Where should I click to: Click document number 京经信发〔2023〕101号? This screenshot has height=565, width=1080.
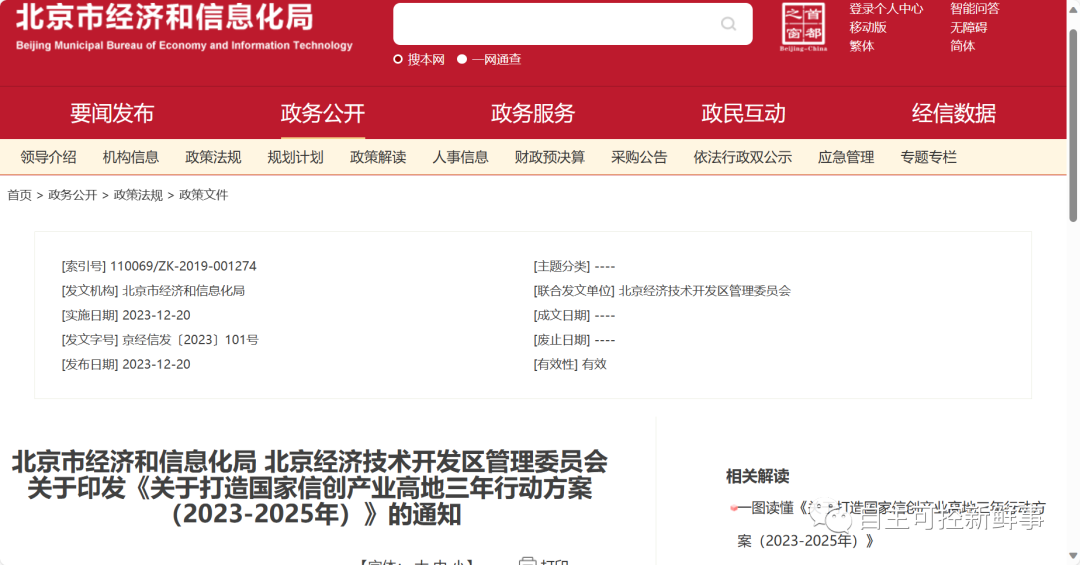[x=190, y=340]
